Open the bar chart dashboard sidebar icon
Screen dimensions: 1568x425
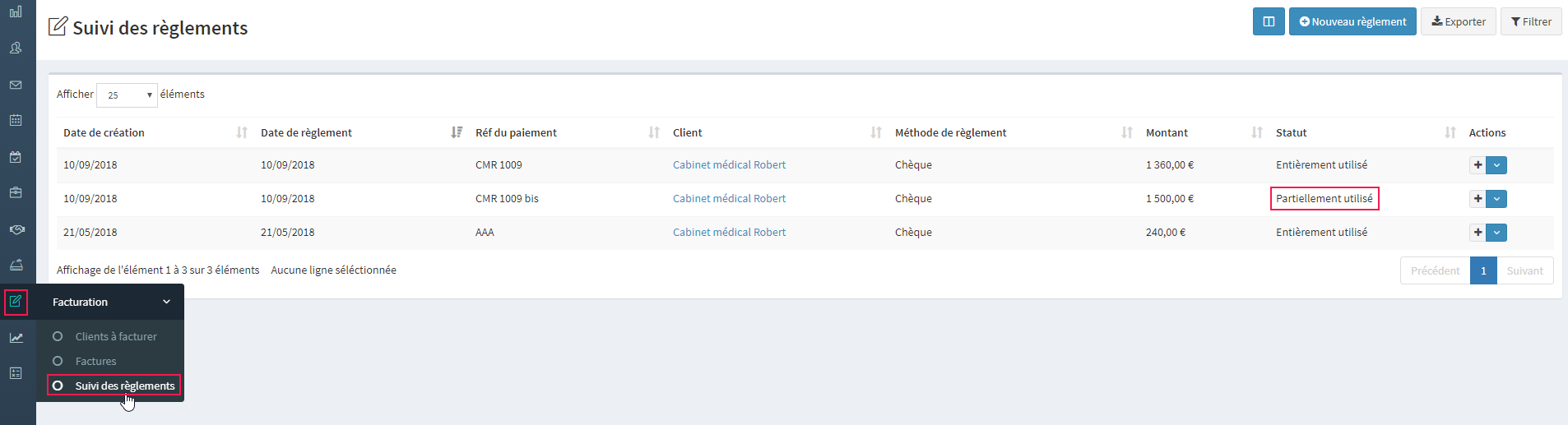click(x=16, y=12)
